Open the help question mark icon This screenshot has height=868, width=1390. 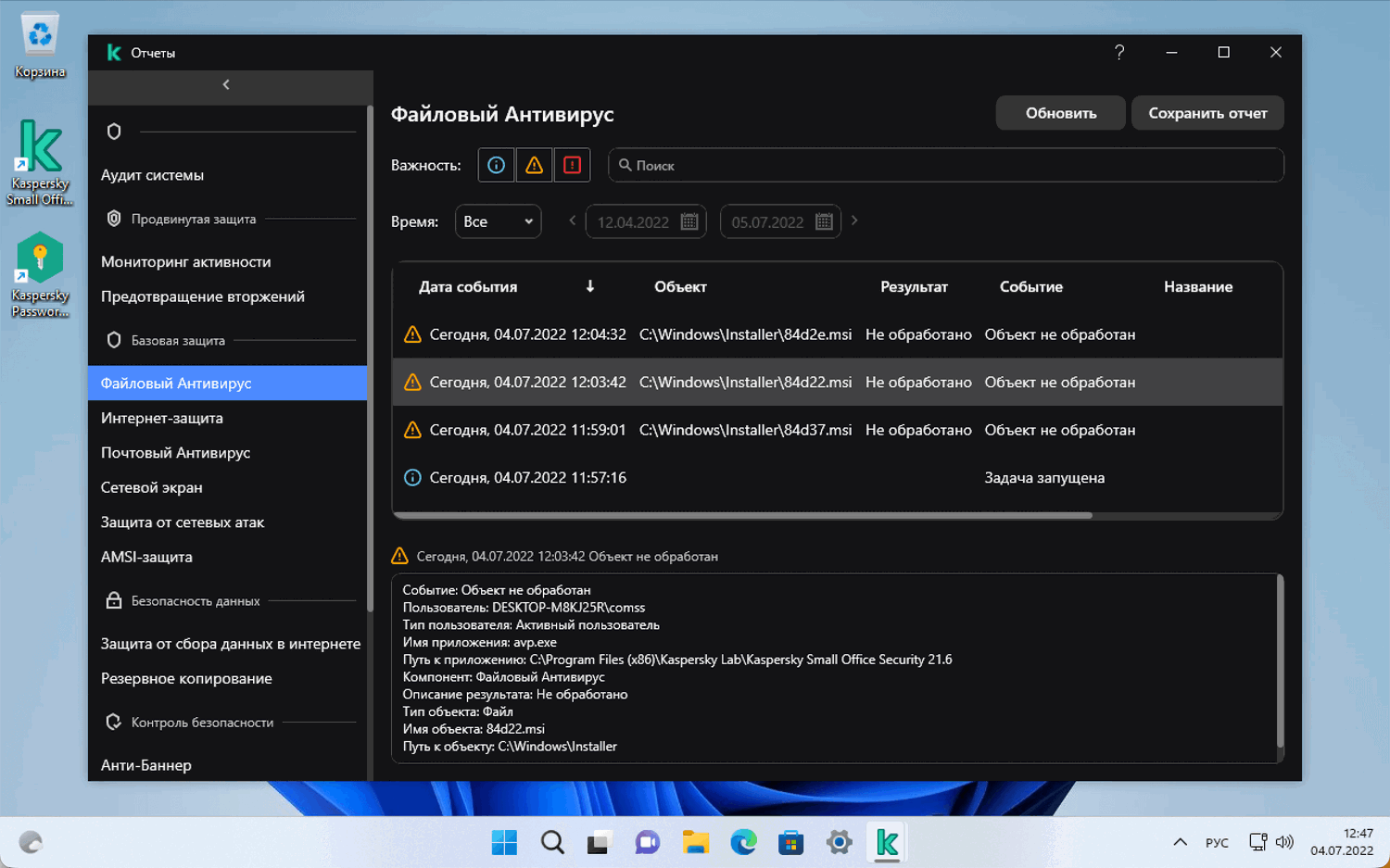(1119, 53)
